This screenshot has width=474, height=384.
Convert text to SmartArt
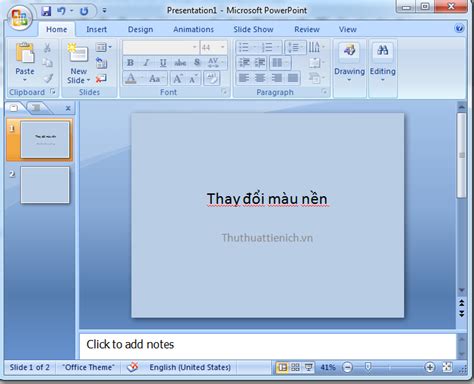pos(316,79)
